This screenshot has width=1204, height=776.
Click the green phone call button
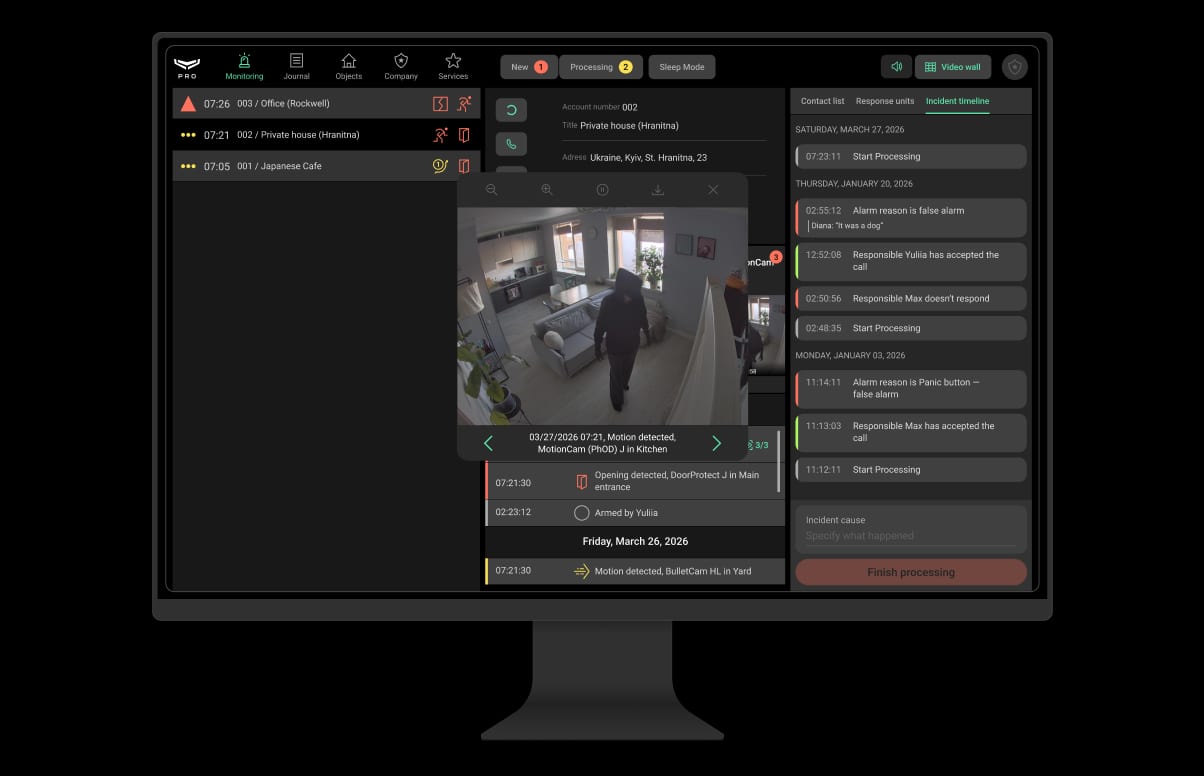click(x=511, y=144)
